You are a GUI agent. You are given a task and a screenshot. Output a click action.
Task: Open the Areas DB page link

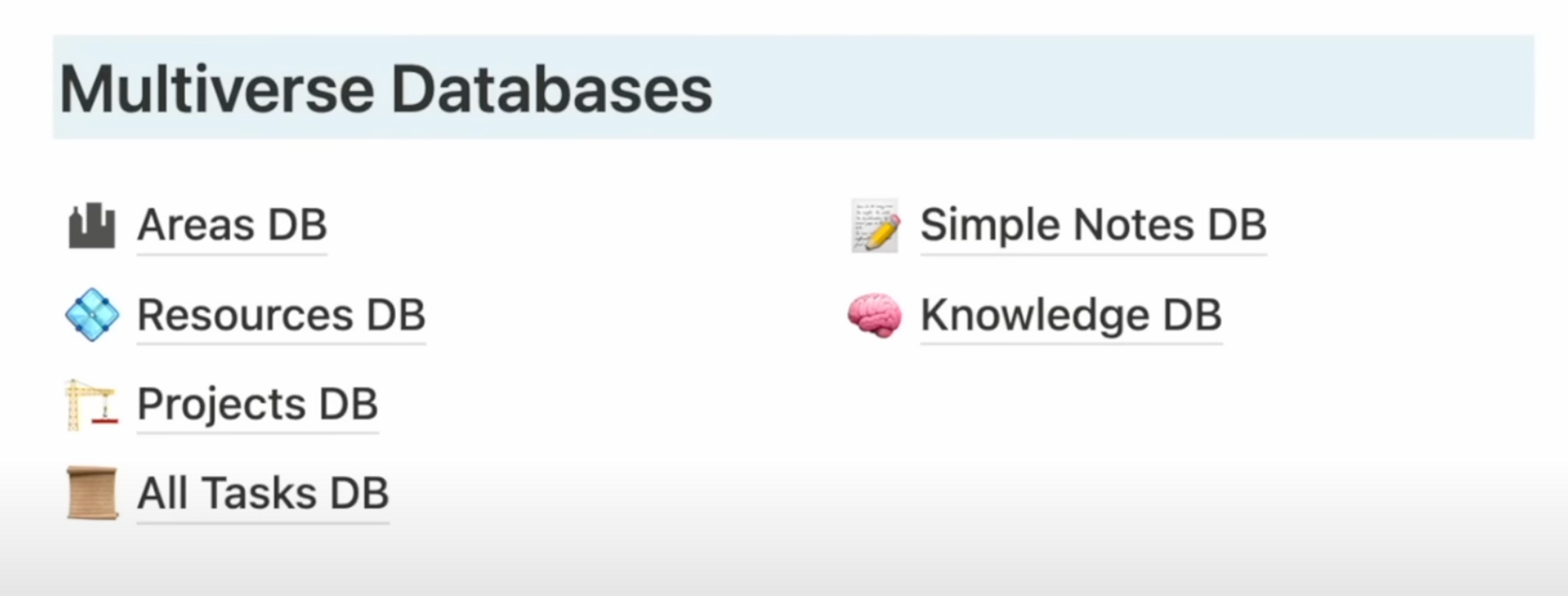232,226
